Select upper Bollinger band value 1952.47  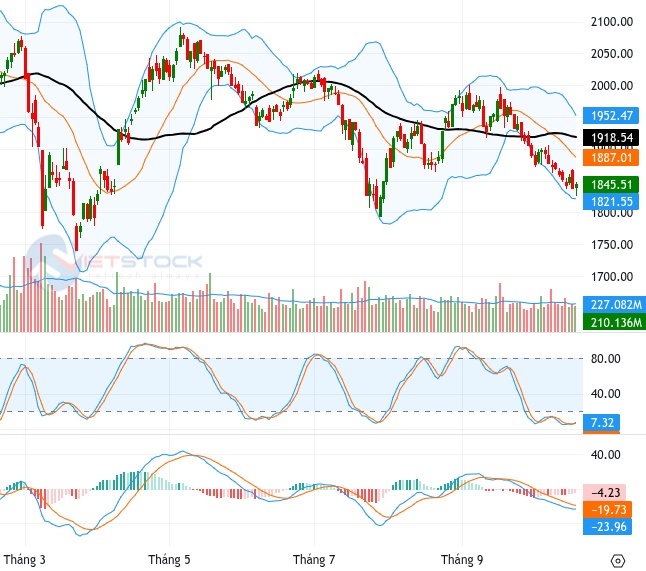tap(611, 116)
